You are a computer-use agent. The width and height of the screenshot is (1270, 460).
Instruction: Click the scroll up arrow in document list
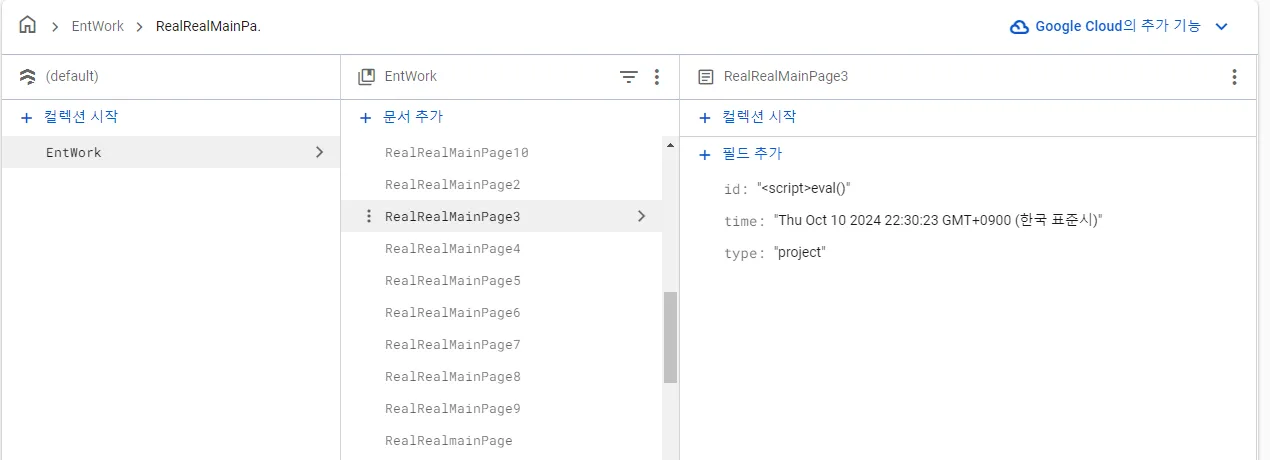pyautogui.click(x=670, y=145)
